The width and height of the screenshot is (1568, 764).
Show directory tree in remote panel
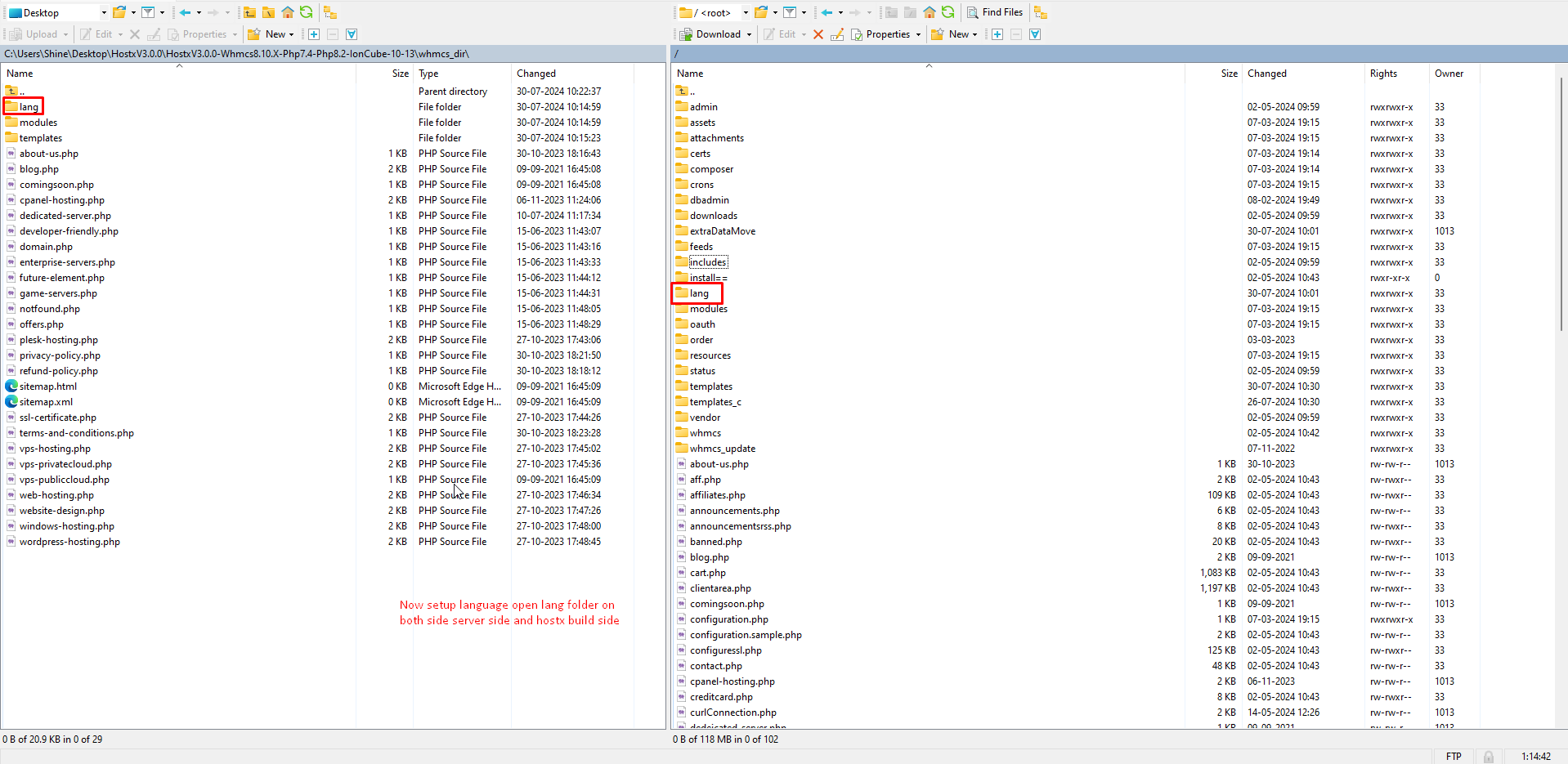[x=1041, y=12]
